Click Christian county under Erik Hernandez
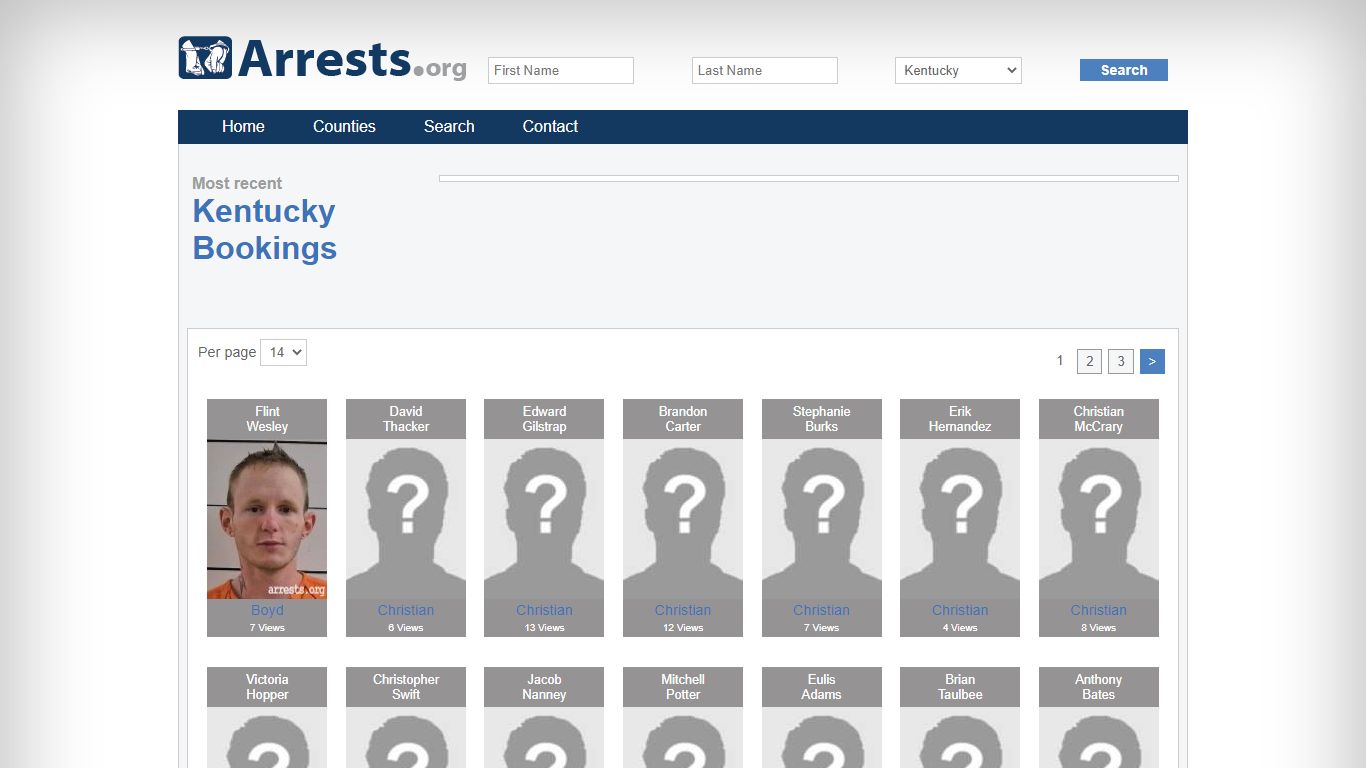This screenshot has height=768, width=1366. [x=960, y=610]
